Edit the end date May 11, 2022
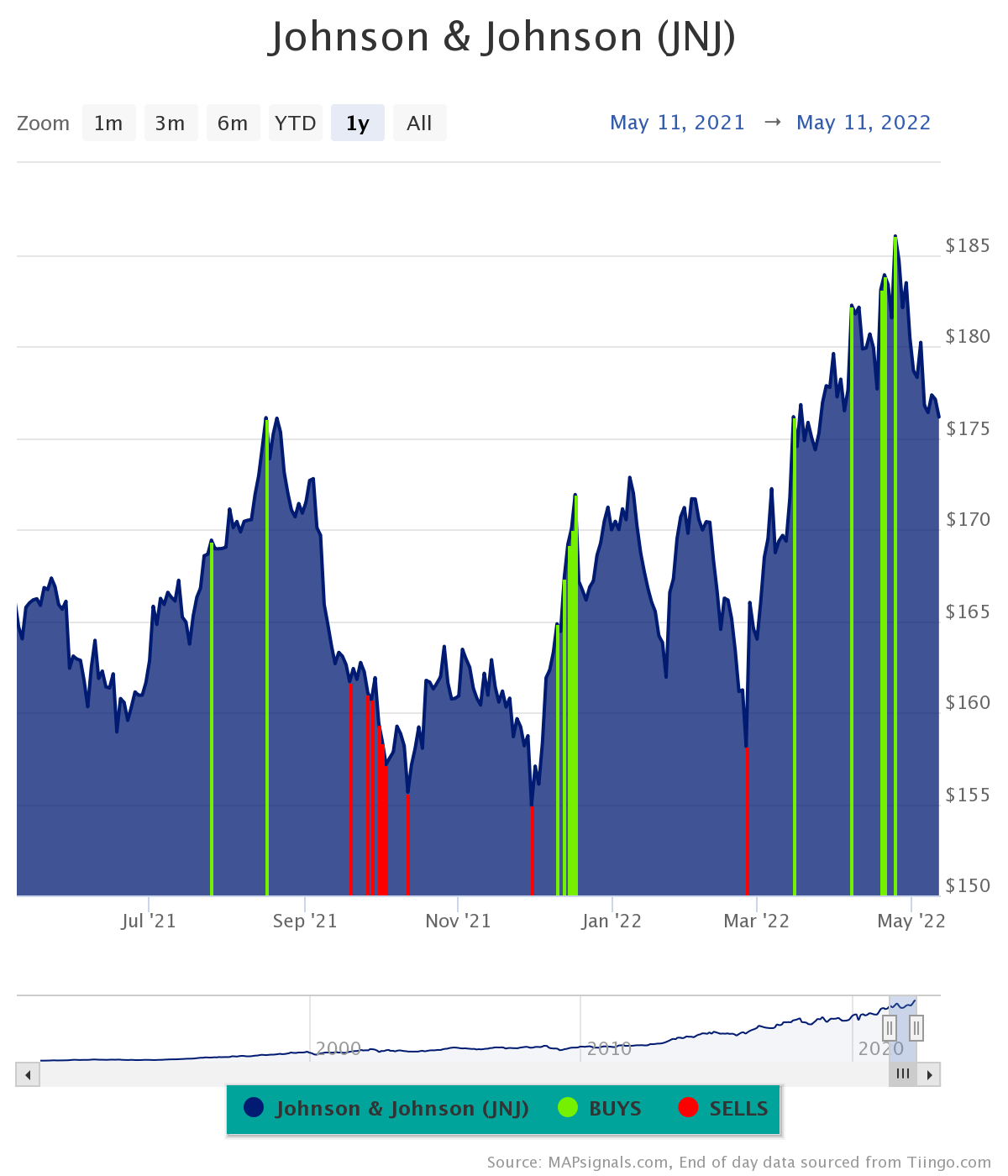 point(864,123)
